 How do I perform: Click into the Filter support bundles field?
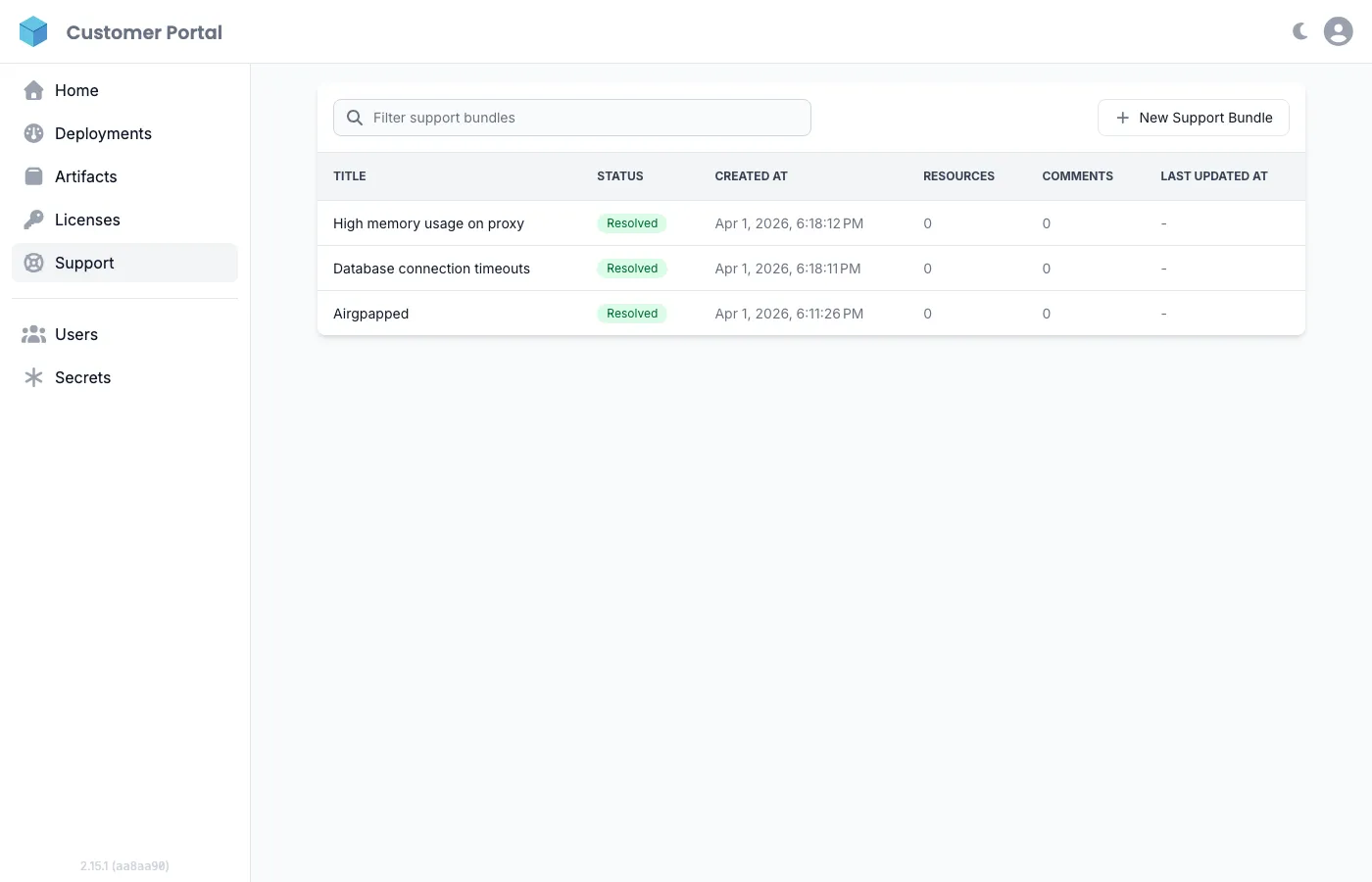571,117
